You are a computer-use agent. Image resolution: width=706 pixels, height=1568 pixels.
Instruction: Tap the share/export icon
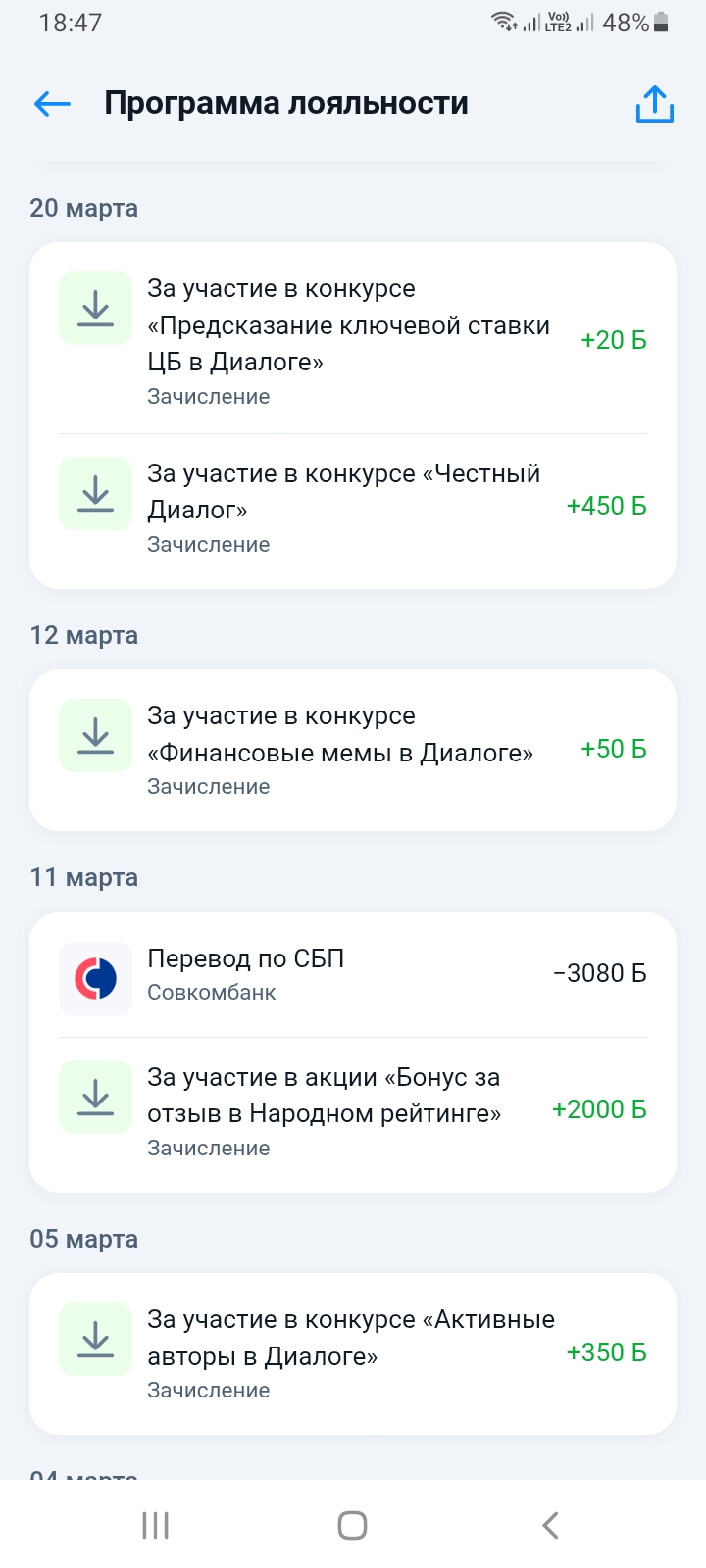point(654,104)
